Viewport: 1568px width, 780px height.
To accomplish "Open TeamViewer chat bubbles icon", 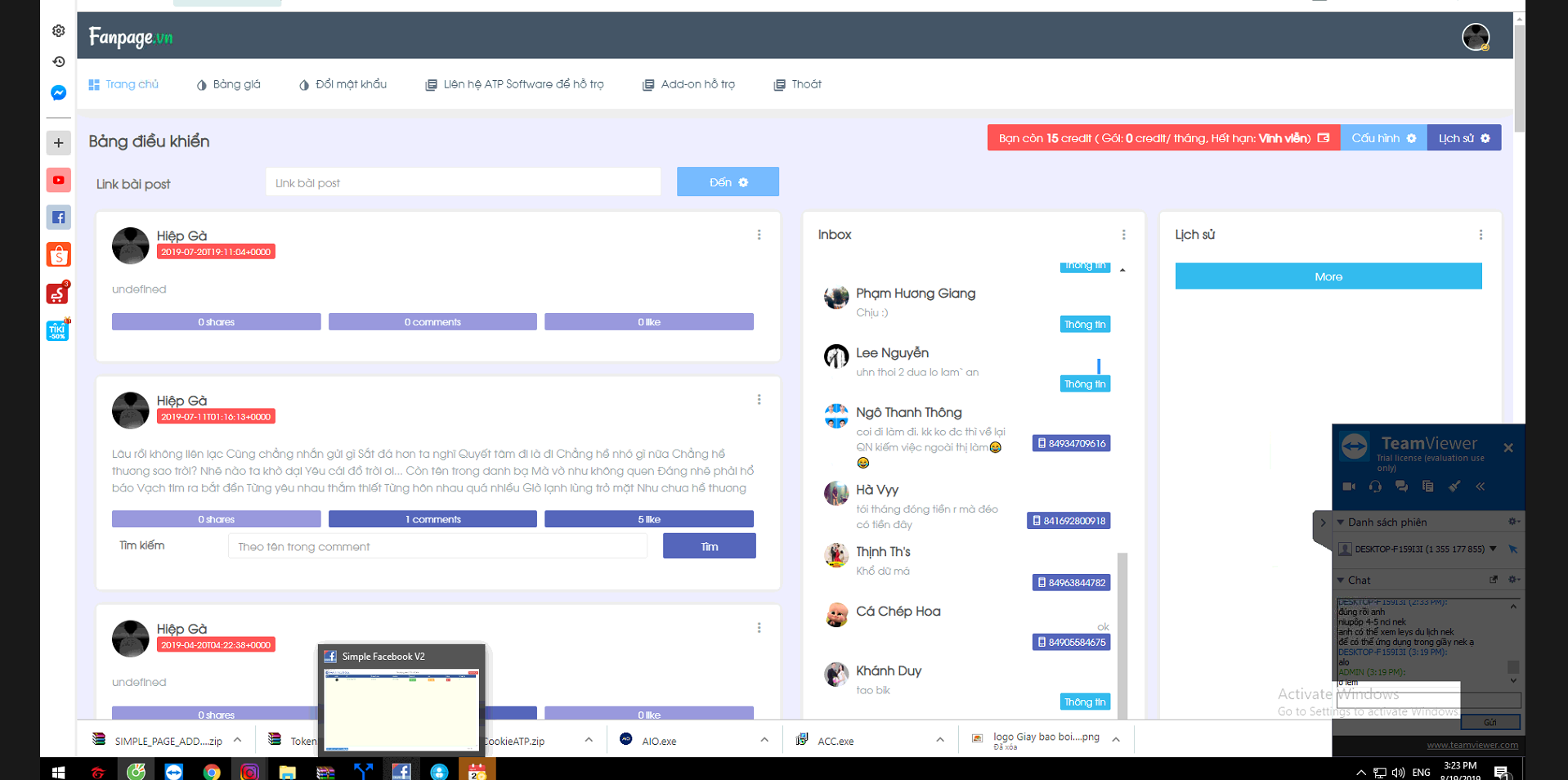I will click(x=1401, y=486).
